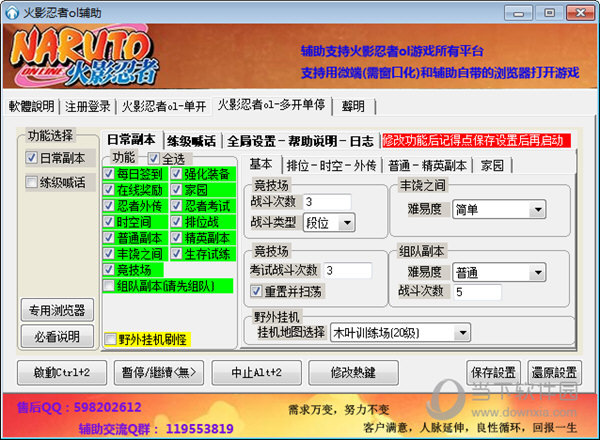Toggle 日常副本 checkbox in 功能选择
Viewport: 600px width, 440px height.
[31, 158]
